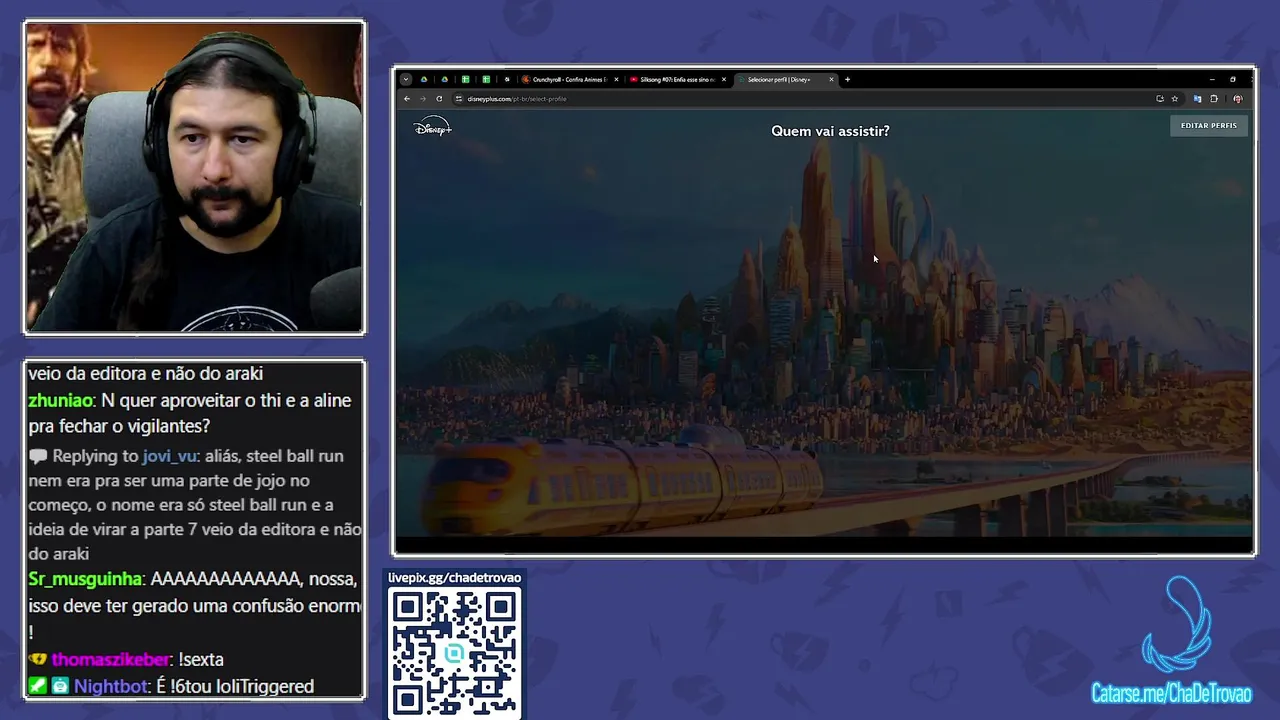Click the "!sexta" chat command text
The image size is (1280, 720).
tap(199, 660)
